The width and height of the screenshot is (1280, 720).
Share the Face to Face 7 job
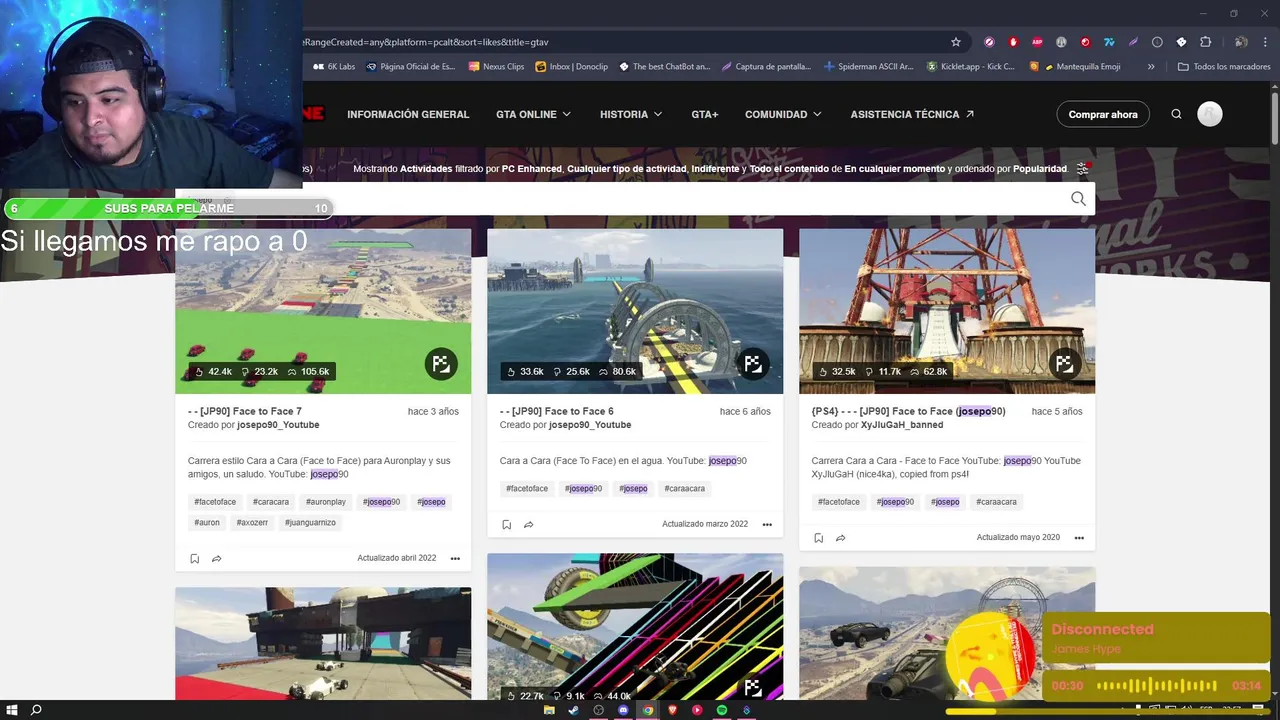click(216, 559)
